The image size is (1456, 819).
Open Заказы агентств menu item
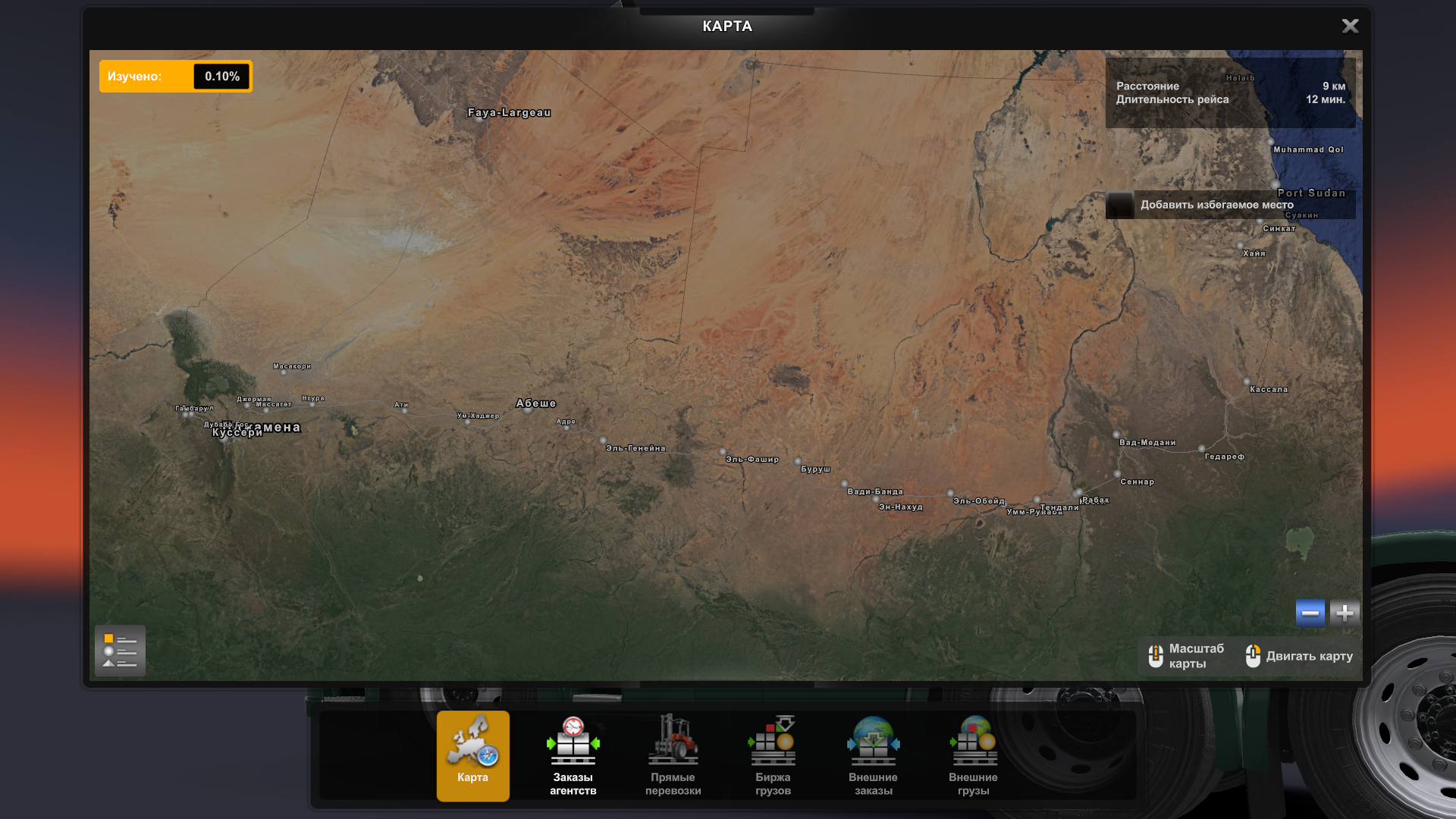[573, 755]
